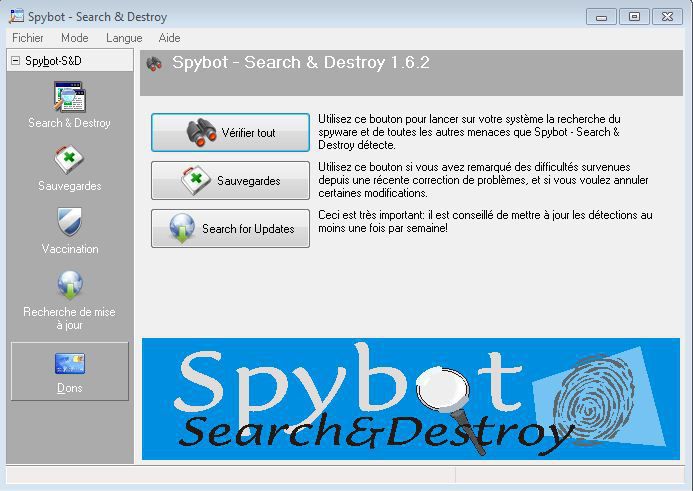The width and height of the screenshot is (693, 491).
Task: Start scan with Vérifier tout button
Action: tap(230, 133)
